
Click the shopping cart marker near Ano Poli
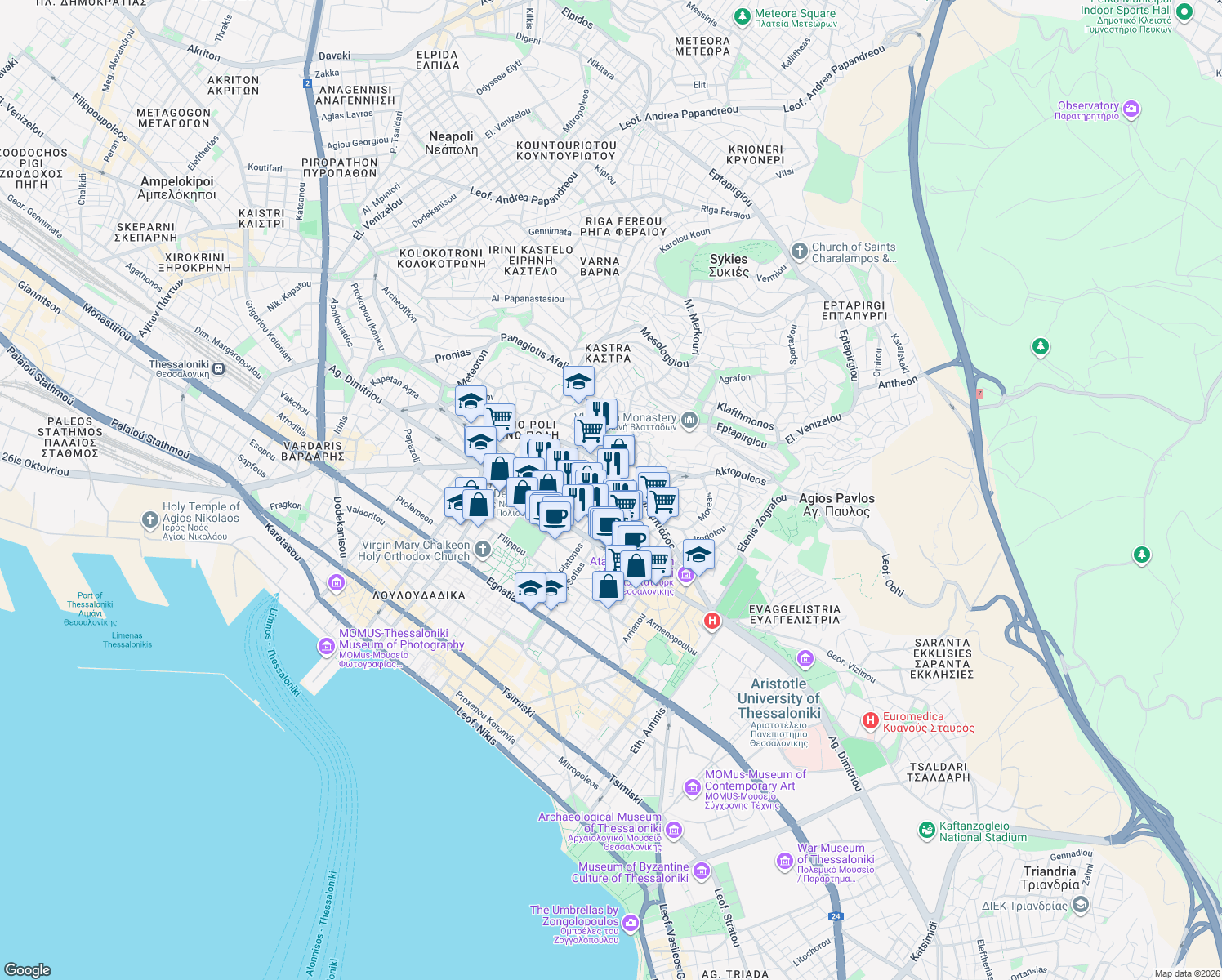click(x=500, y=416)
